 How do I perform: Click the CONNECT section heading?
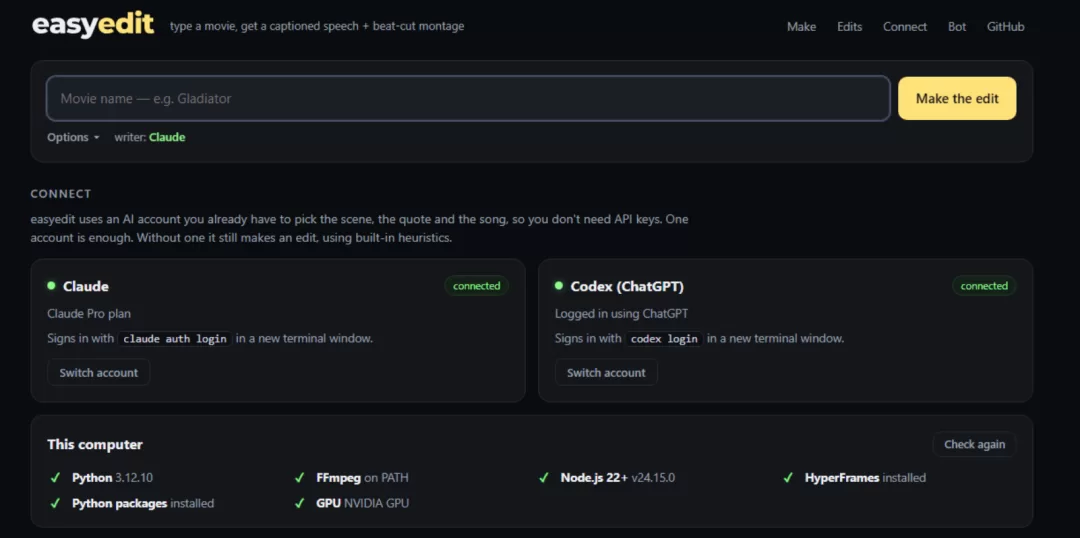click(61, 194)
